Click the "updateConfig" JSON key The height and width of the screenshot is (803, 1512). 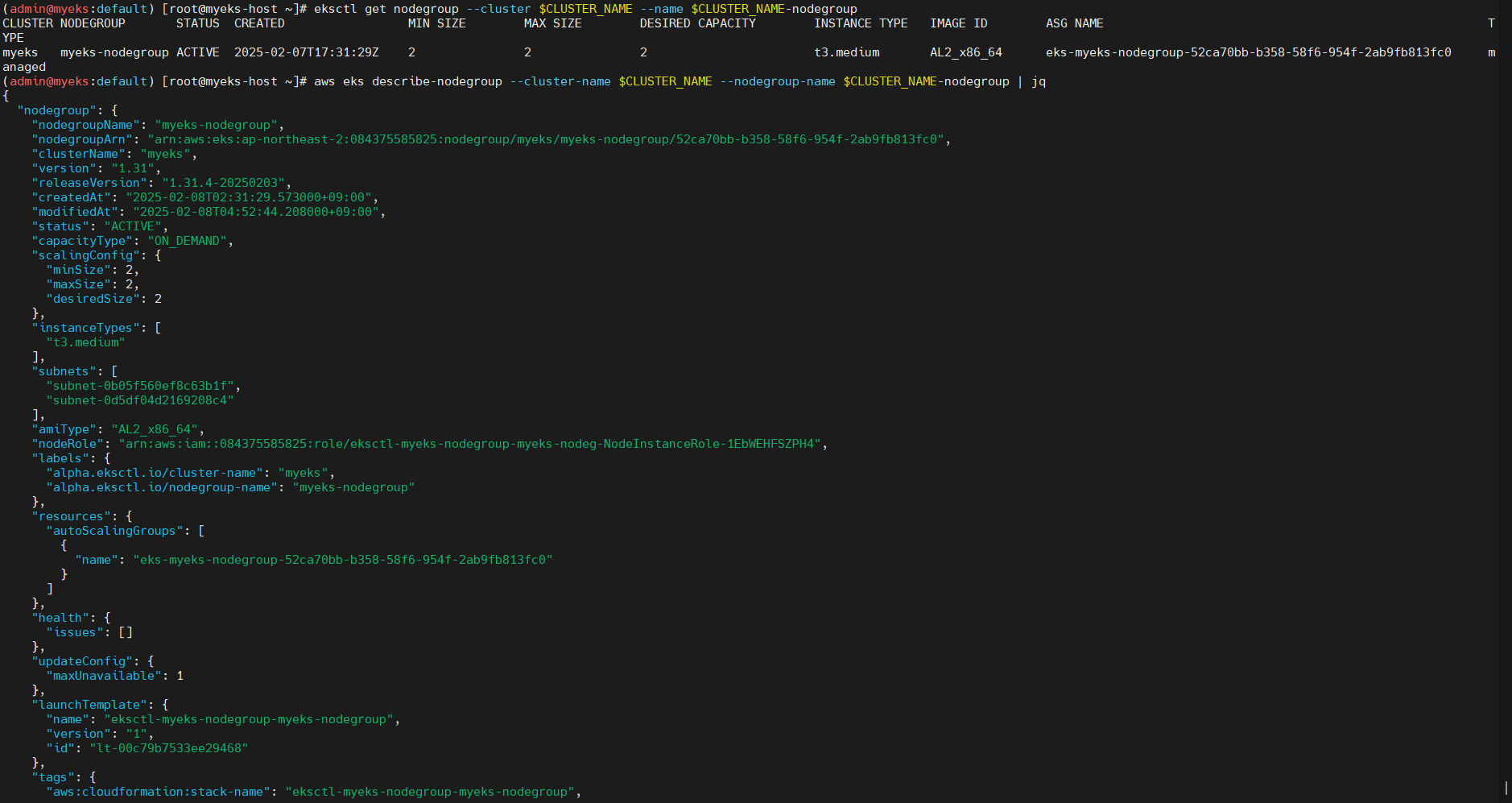click(x=82, y=661)
